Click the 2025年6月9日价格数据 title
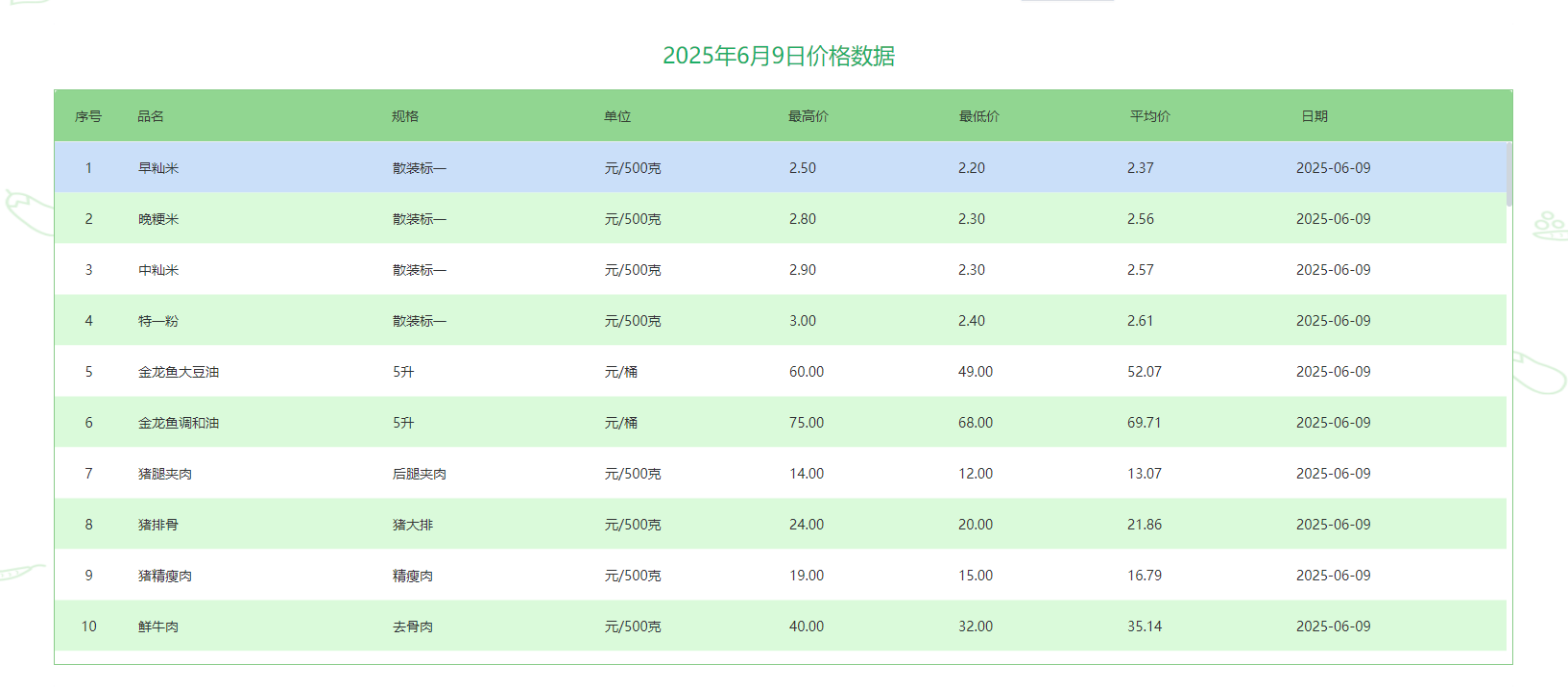This screenshot has width=1568, height=688. (779, 56)
